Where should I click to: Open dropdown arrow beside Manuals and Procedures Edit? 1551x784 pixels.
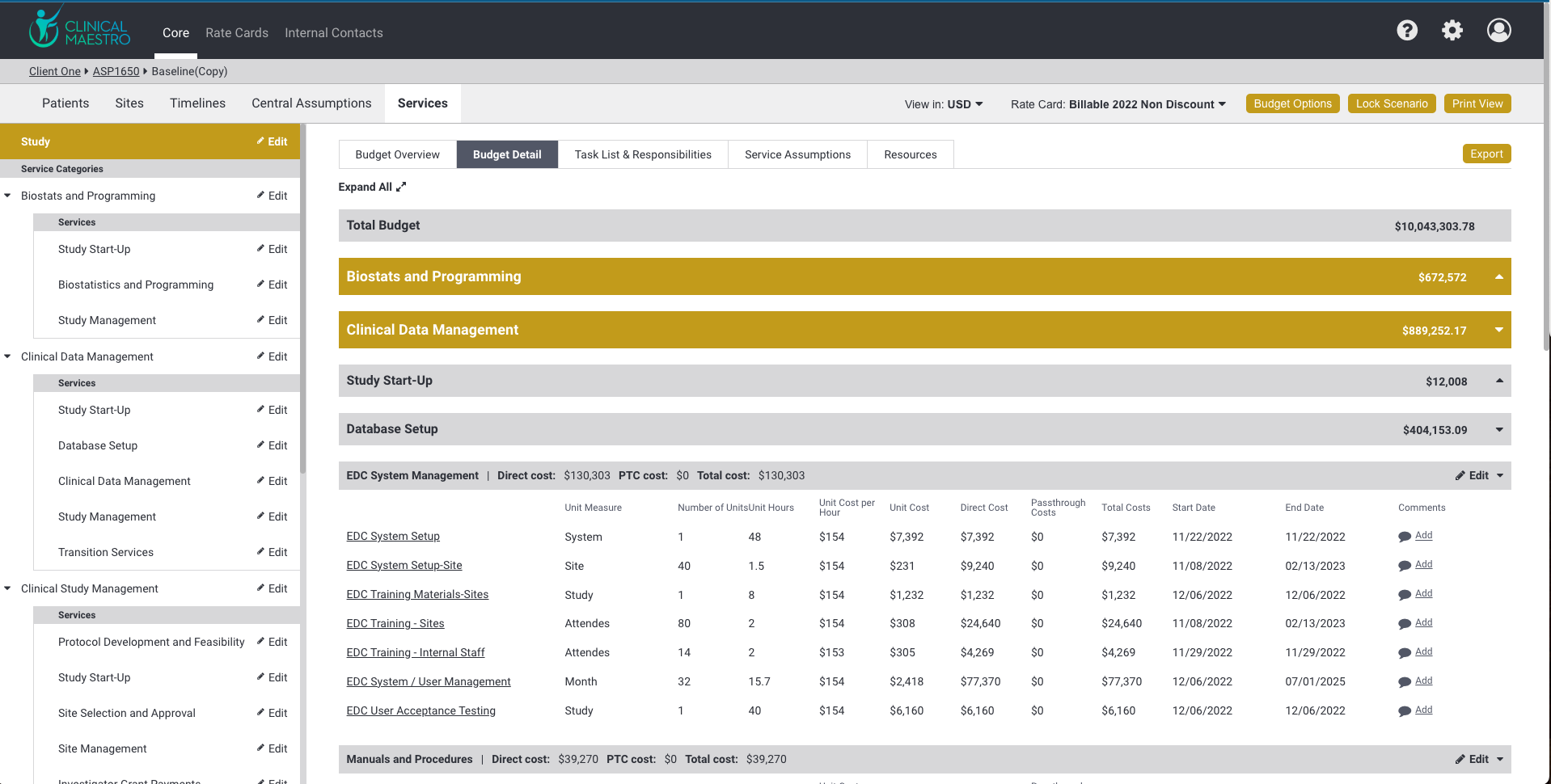[1500, 759]
